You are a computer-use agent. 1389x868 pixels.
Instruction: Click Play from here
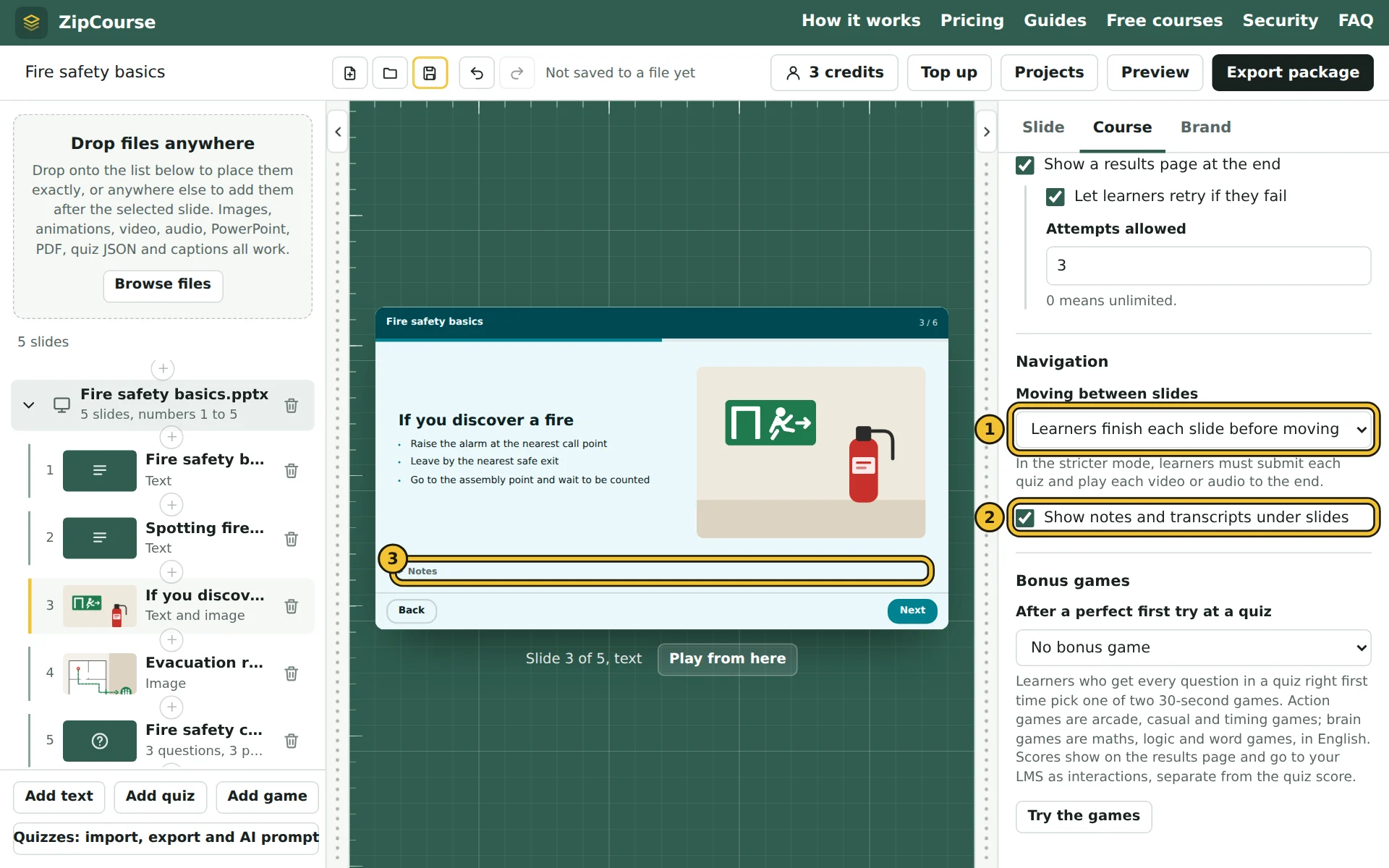tap(727, 659)
